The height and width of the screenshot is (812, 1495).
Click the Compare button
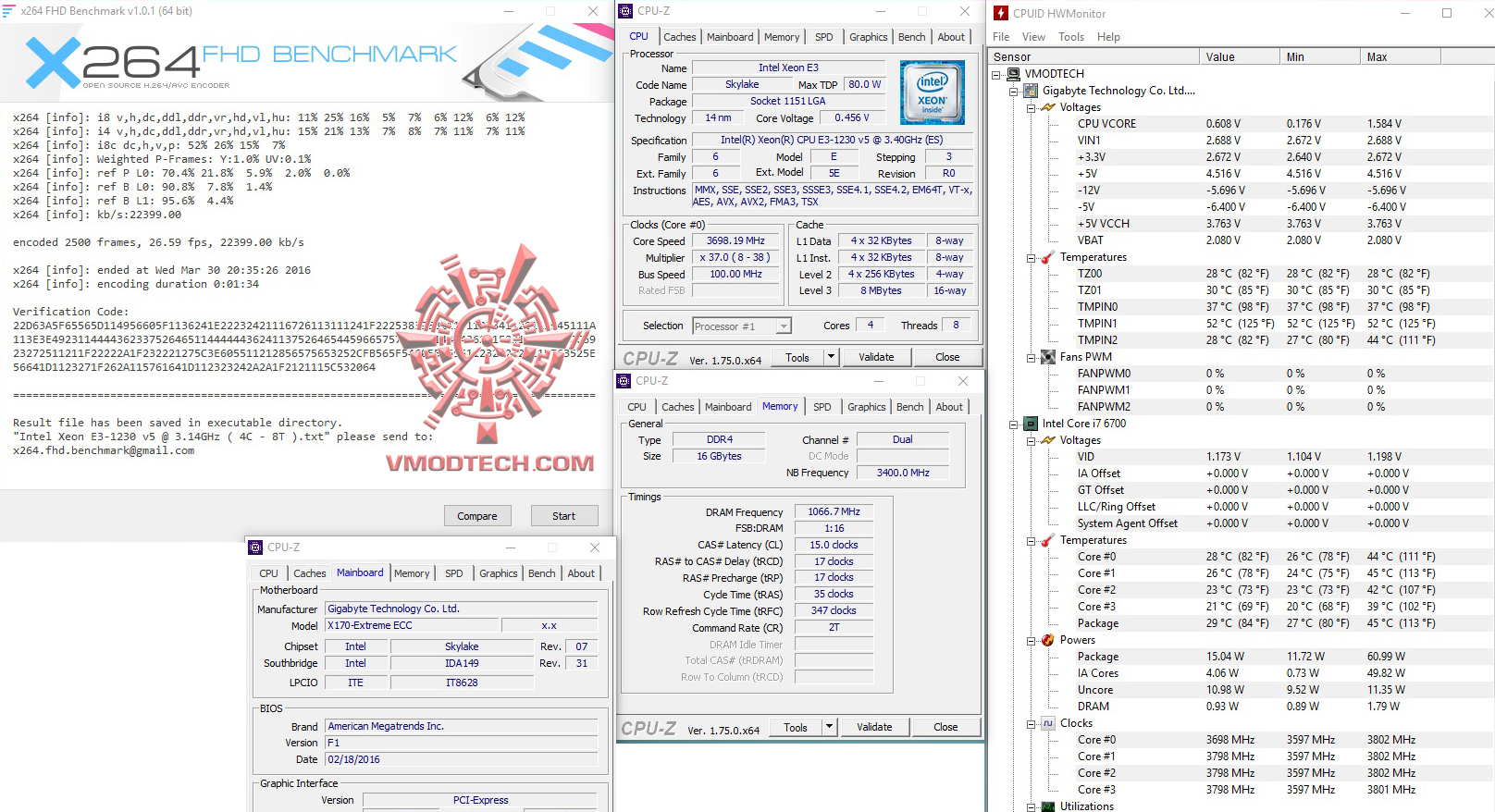tap(477, 516)
